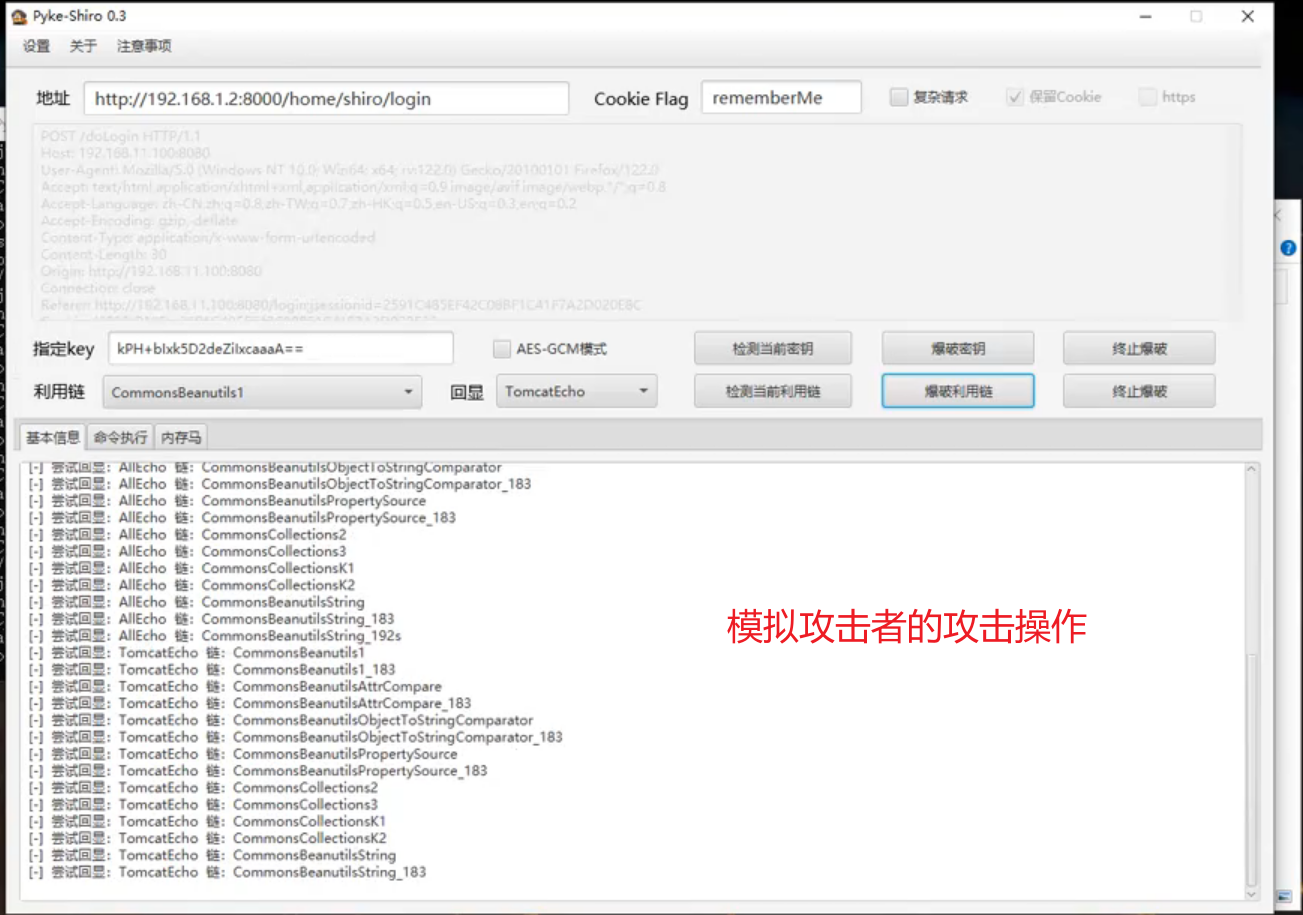The height and width of the screenshot is (915, 1303).
Task: Start key brute force with 爆破密钥
Action: pyautogui.click(x=957, y=347)
